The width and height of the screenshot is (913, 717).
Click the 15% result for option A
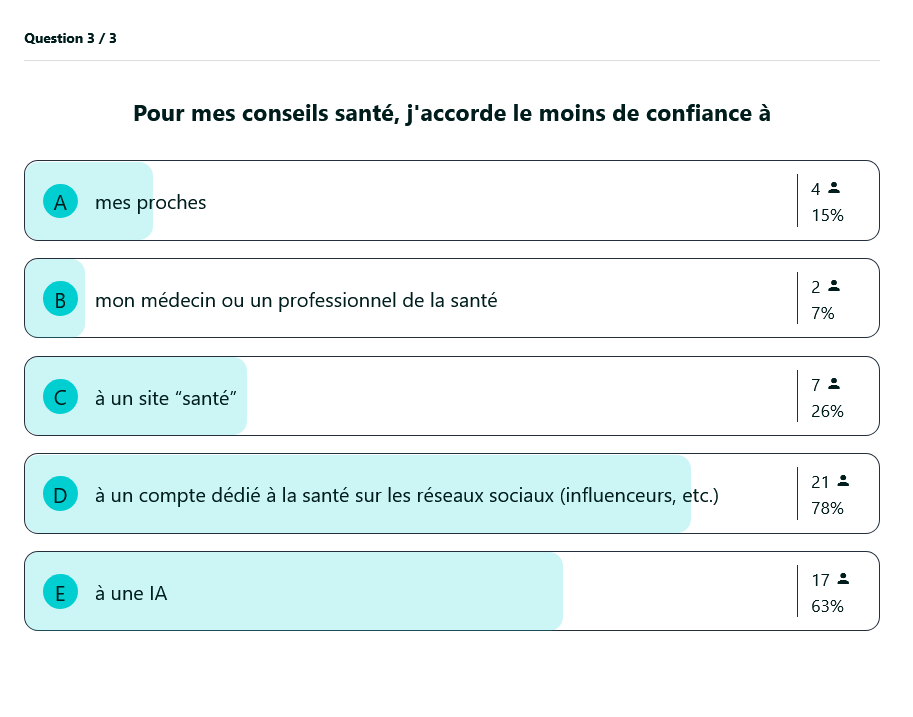pyautogui.click(x=827, y=215)
